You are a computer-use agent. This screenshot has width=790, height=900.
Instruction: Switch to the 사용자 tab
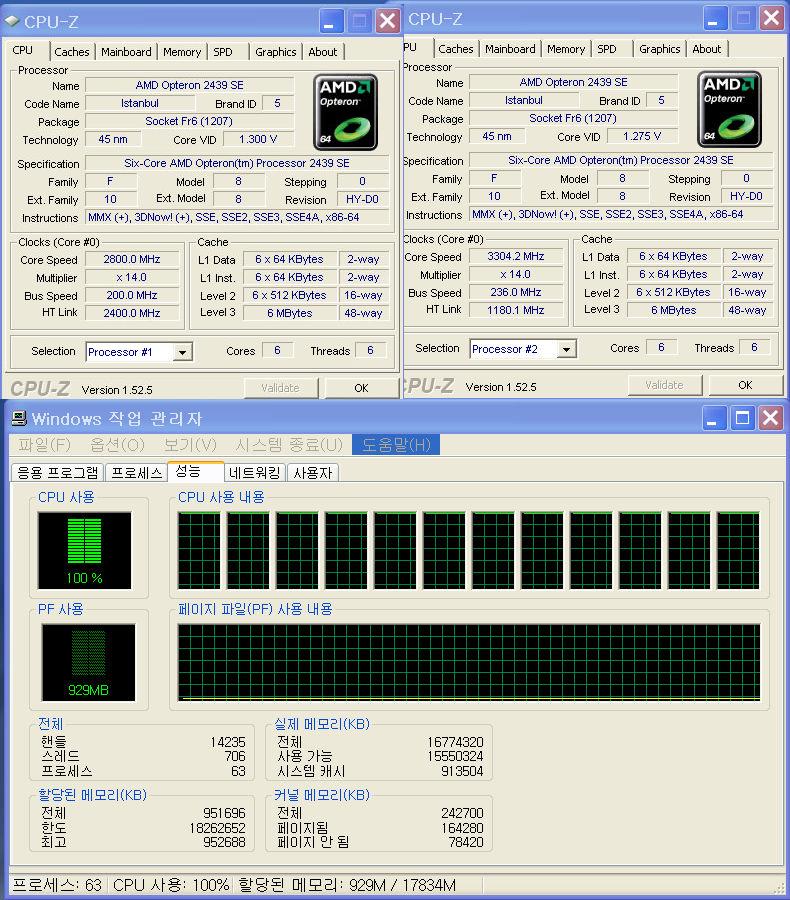(313, 473)
